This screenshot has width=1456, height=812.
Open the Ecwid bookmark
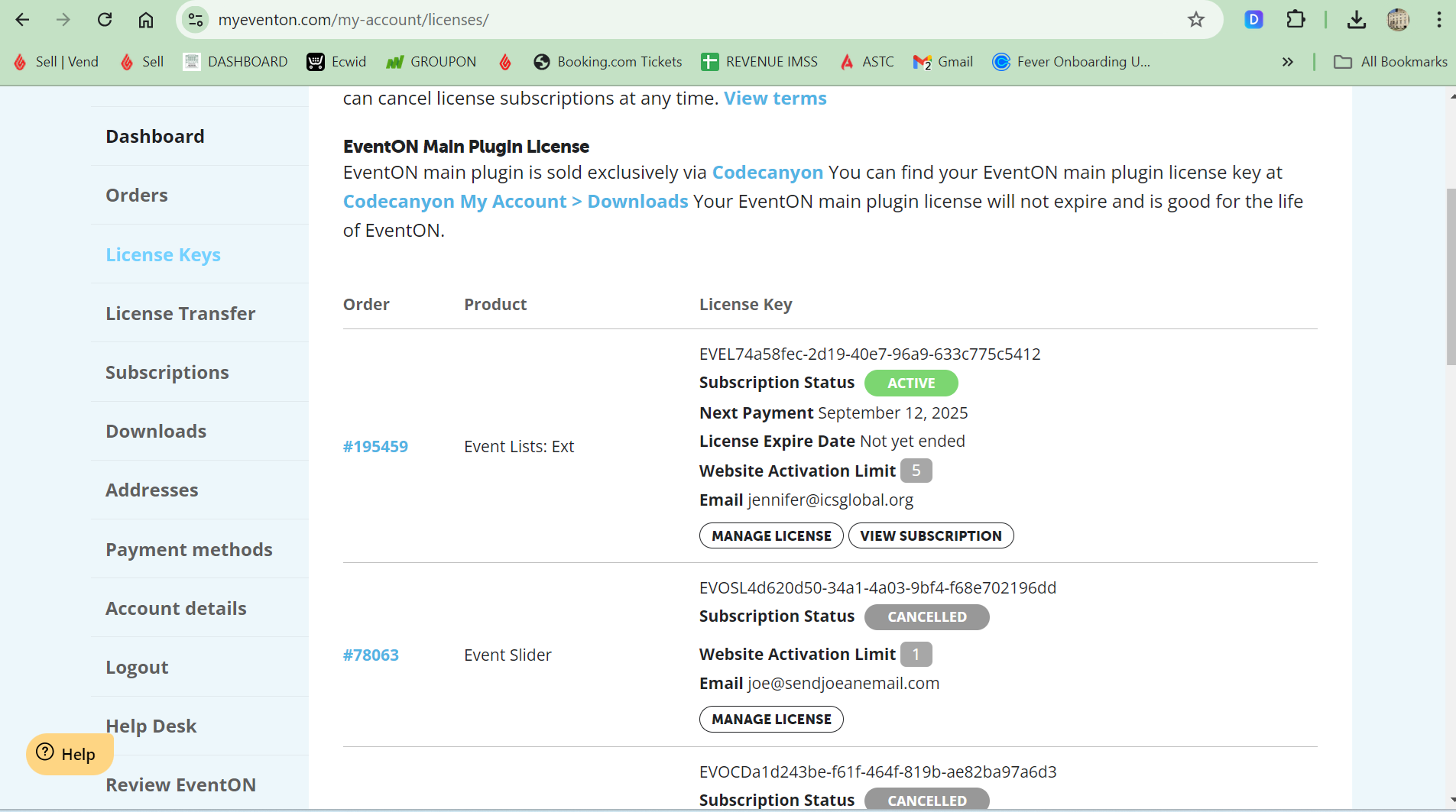pos(336,62)
